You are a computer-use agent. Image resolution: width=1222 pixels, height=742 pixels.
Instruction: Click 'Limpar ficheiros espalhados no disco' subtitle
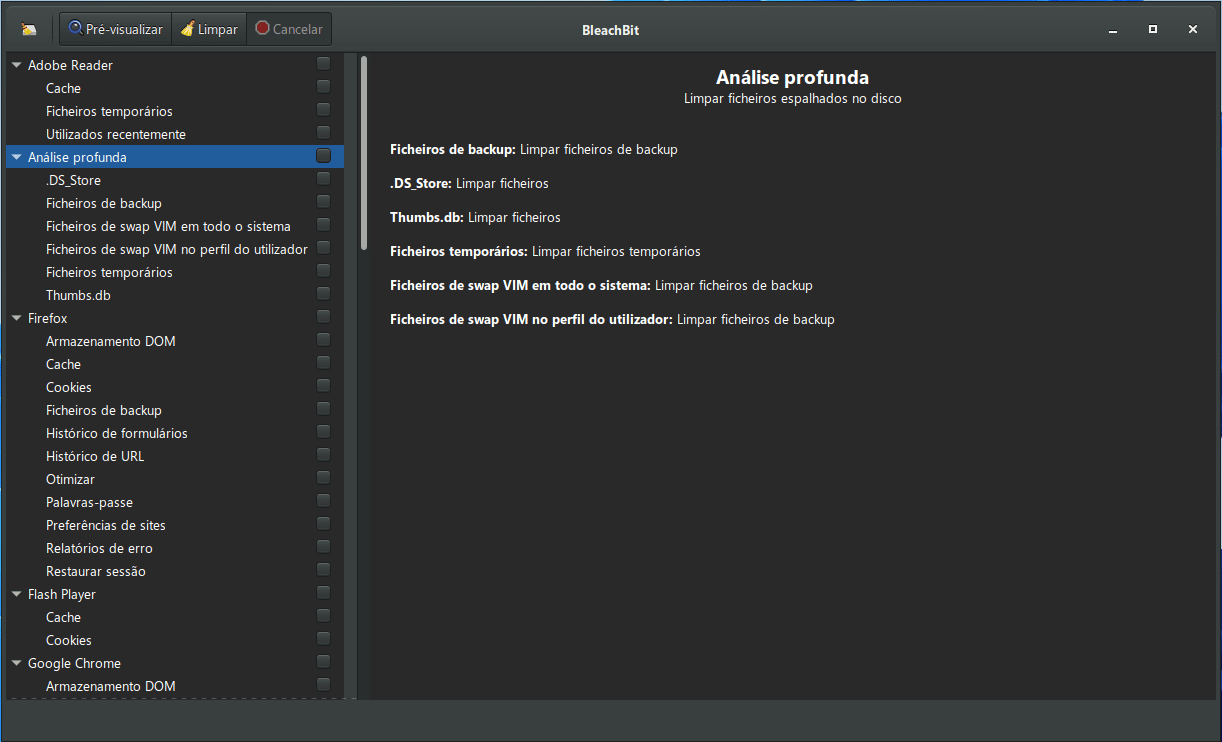(x=792, y=99)
